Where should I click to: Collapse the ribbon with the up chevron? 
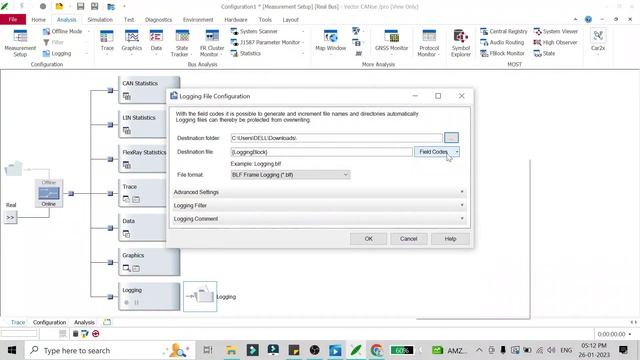(x=575, y=19)
